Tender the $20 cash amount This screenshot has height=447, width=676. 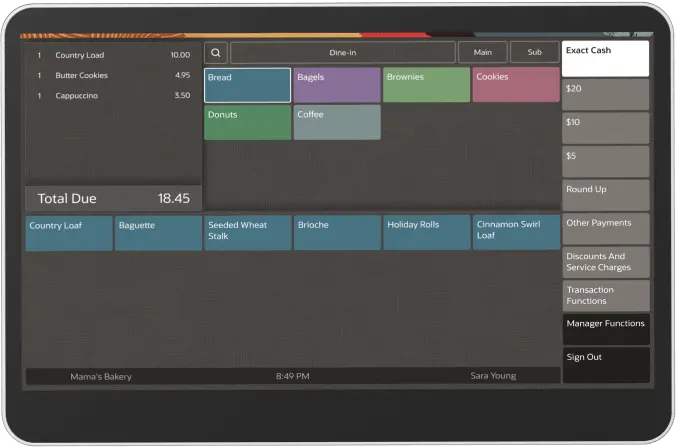pyautogui.click(x=605, y=94)
